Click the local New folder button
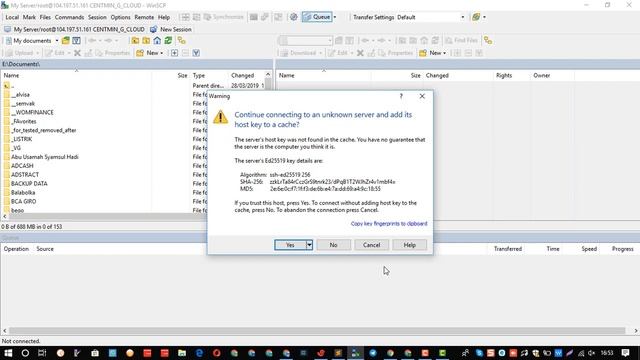The width and height of the screenshot is (640, 360). point(150,53)
